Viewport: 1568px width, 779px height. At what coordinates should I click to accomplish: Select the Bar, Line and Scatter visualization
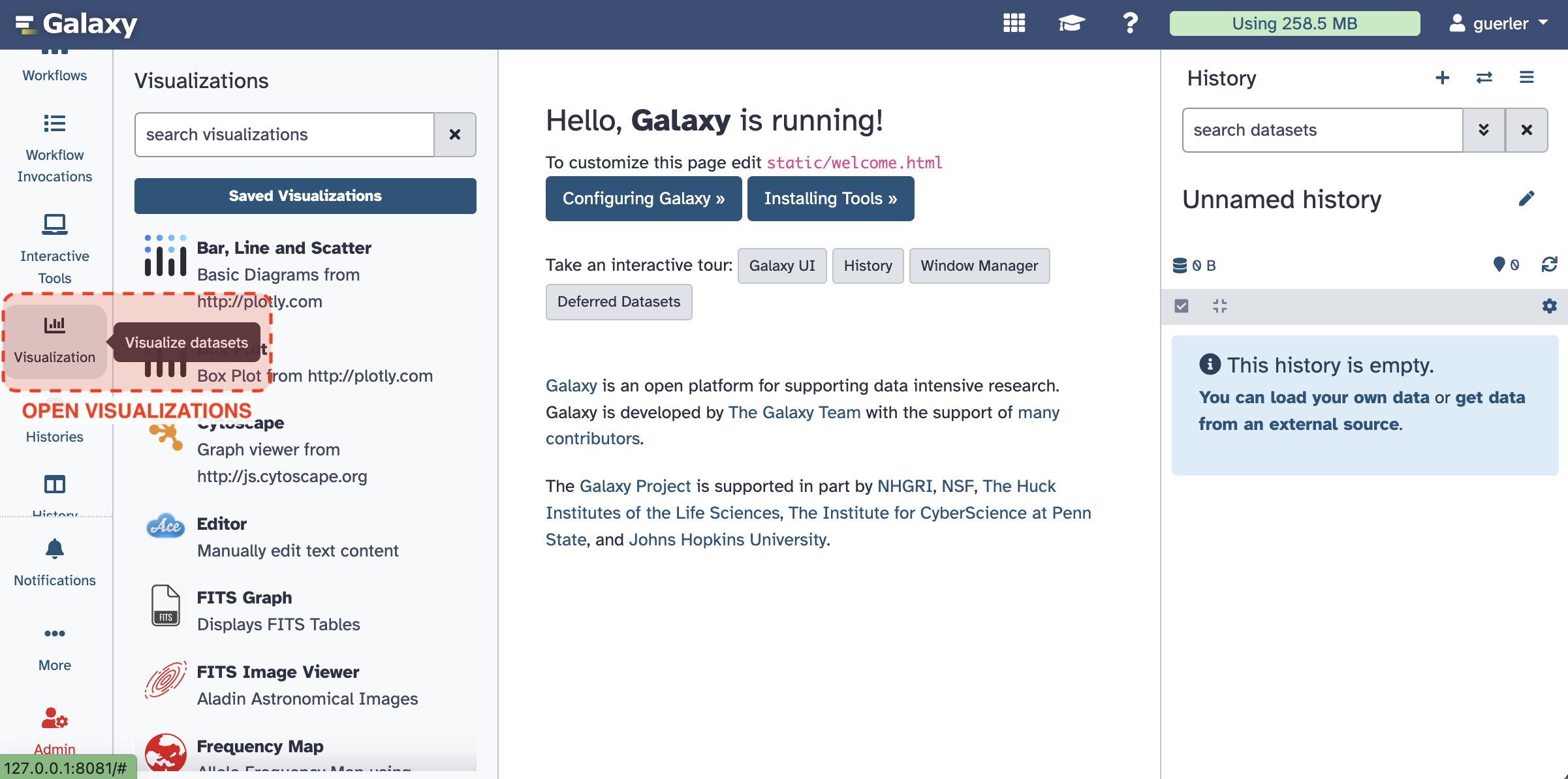[284, 248]
